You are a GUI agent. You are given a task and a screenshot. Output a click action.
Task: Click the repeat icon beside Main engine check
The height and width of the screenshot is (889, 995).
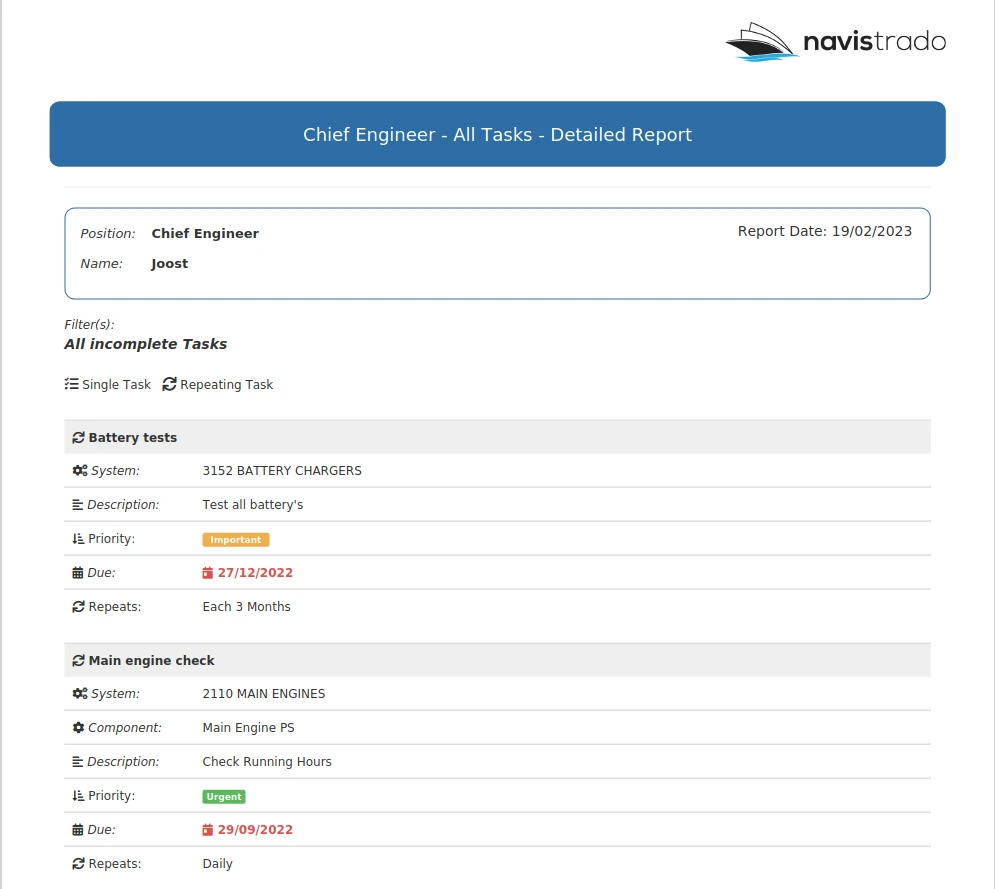tap(78, 661)
